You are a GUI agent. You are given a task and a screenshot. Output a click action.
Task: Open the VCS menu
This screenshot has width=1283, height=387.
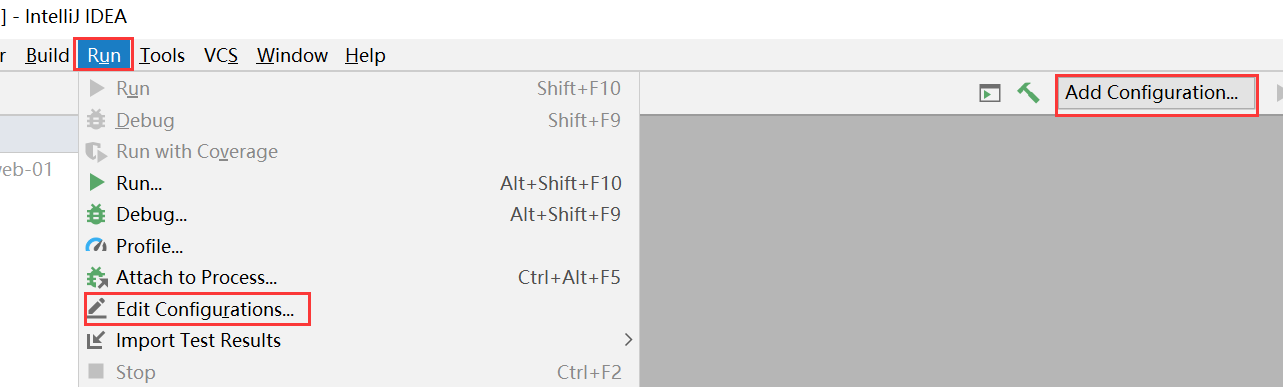[221, 55]
